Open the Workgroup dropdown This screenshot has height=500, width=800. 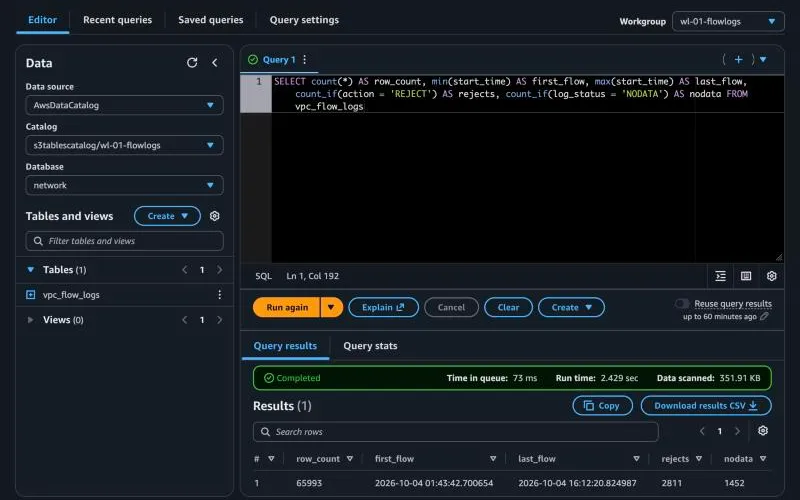728,21
